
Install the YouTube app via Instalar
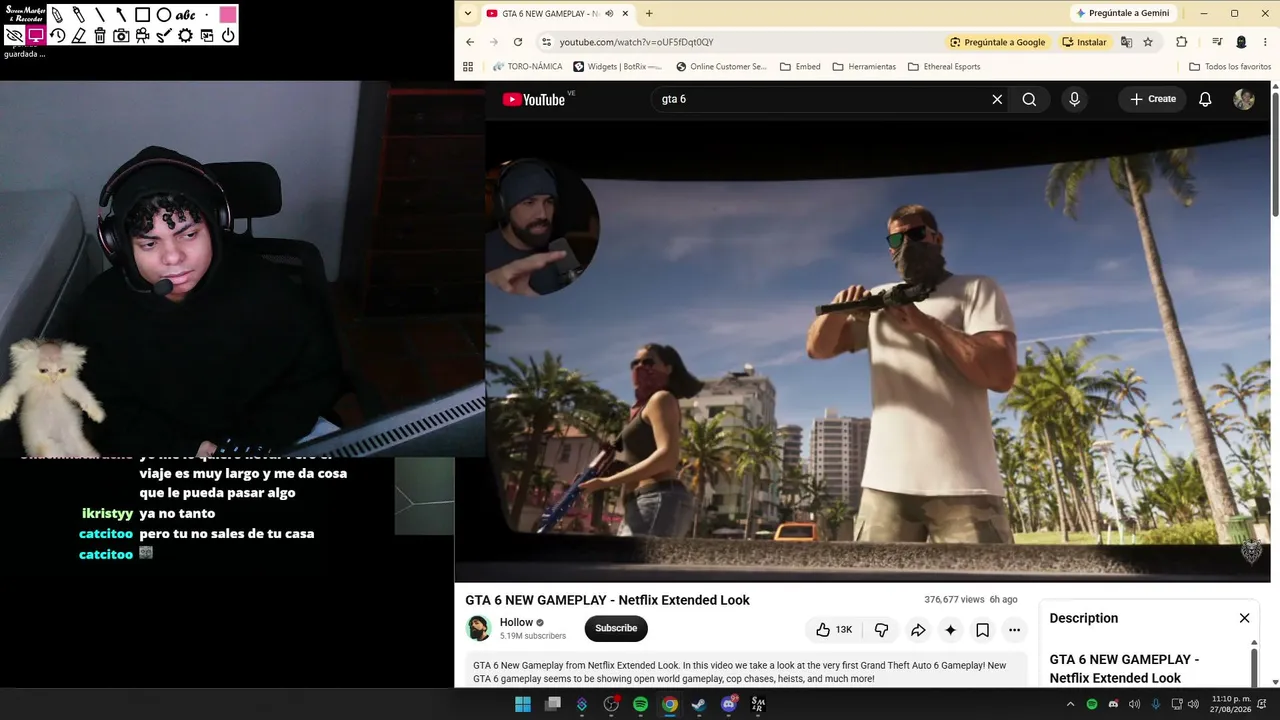point(1085,42)
